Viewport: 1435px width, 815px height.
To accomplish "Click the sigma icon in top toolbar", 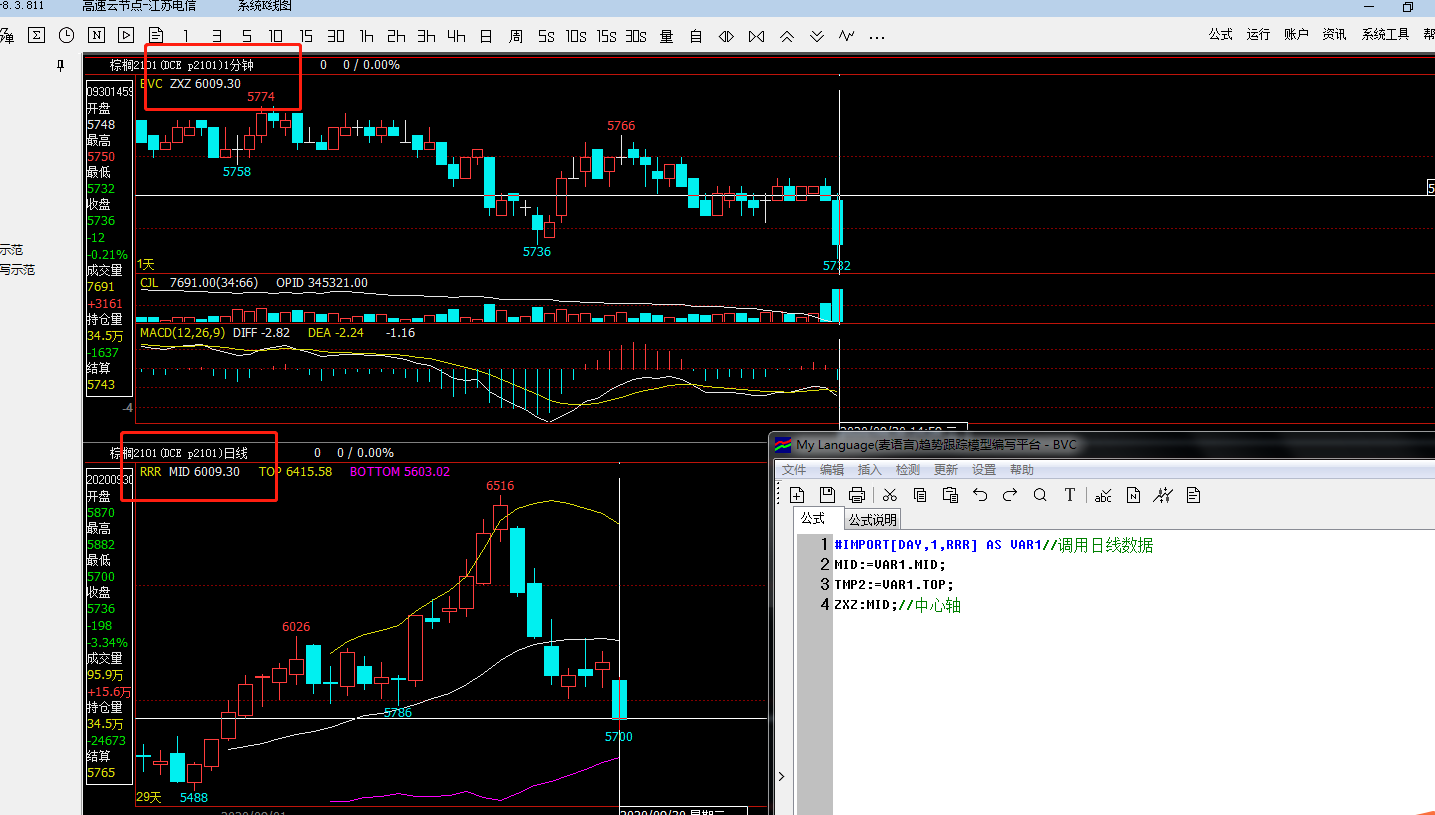I will coord(36,36).
